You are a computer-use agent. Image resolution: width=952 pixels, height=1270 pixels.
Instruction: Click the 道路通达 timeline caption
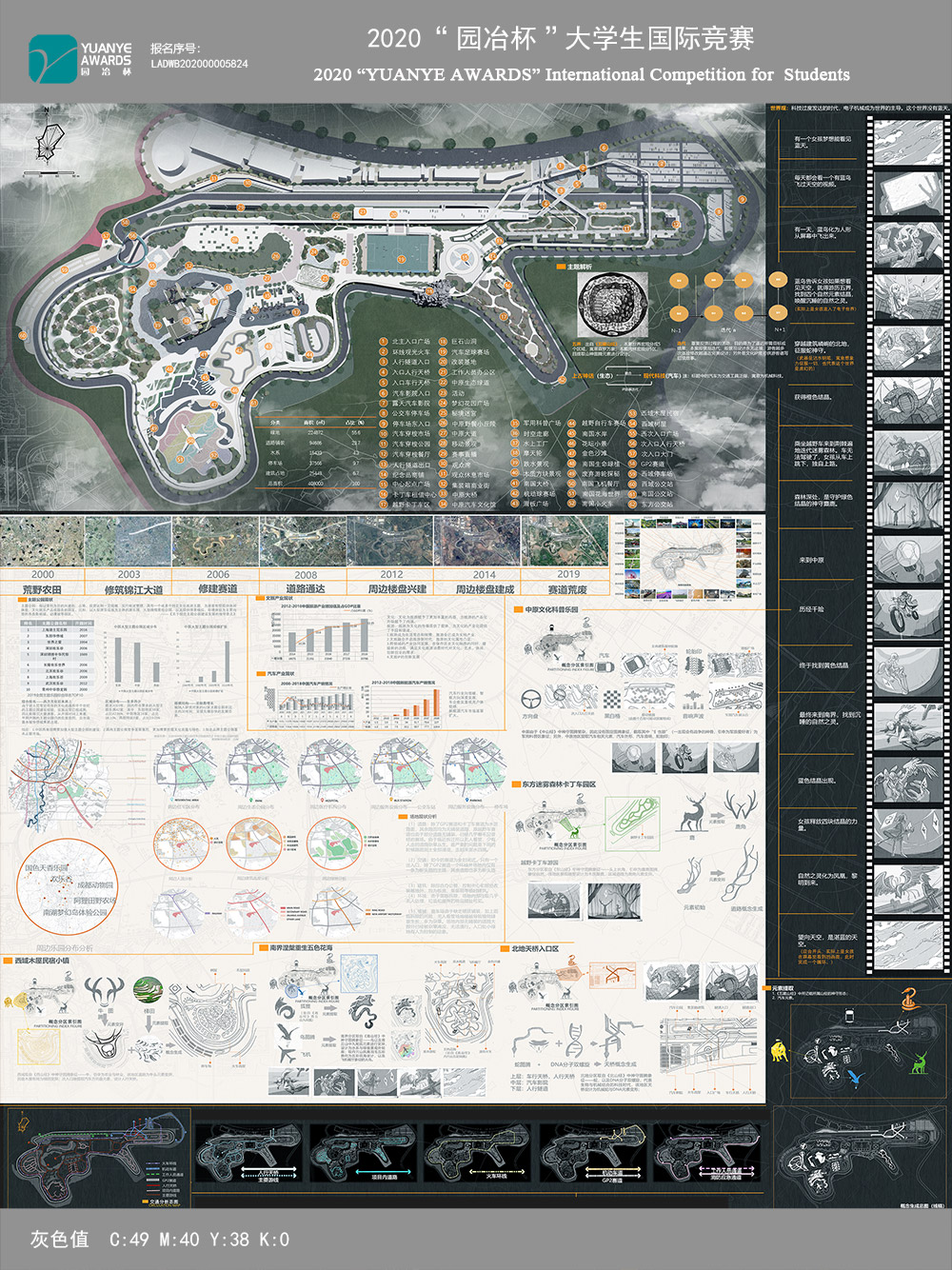[306, 589]
